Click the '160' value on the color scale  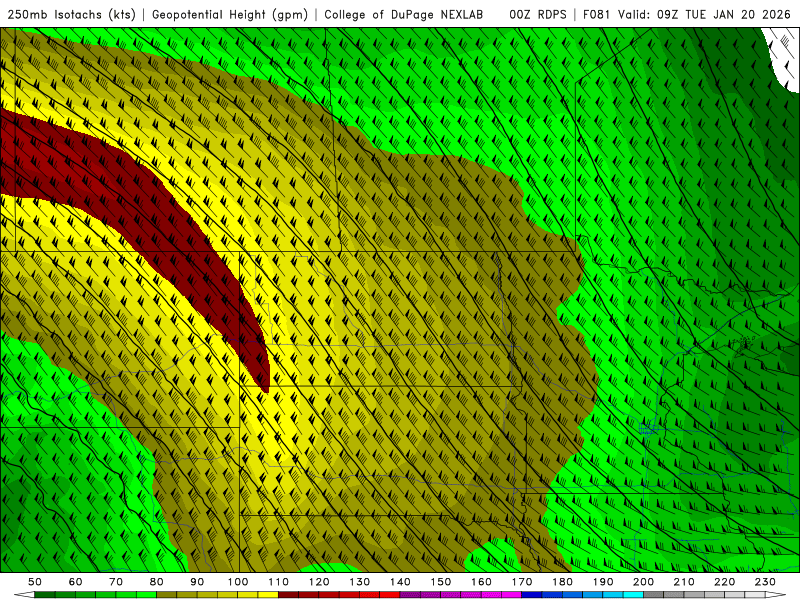[481, 582]
